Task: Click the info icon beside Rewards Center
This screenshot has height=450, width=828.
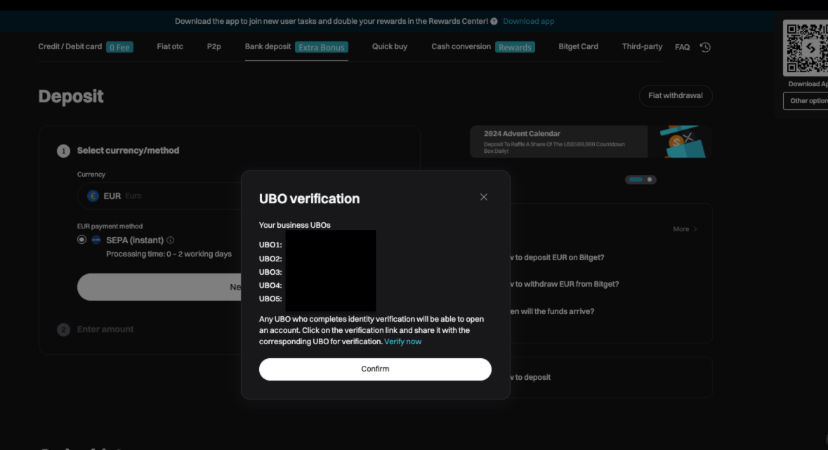Action: point(494,21)
